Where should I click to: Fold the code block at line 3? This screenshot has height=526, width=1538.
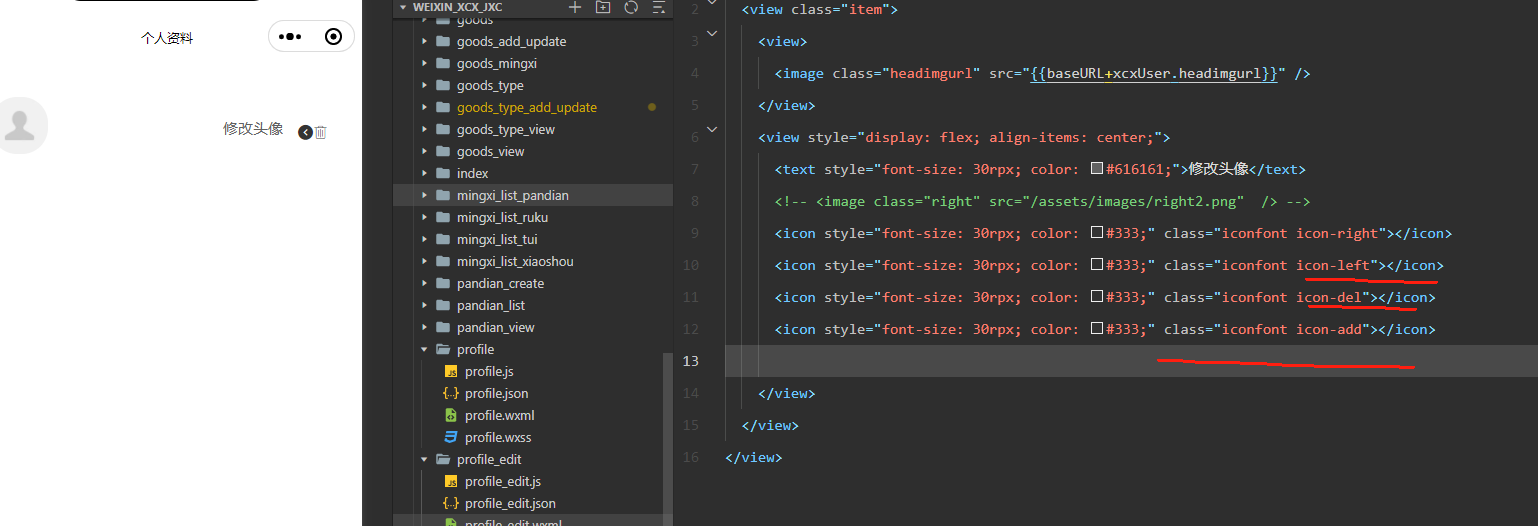pyautogui.click(x=712, y=33)
